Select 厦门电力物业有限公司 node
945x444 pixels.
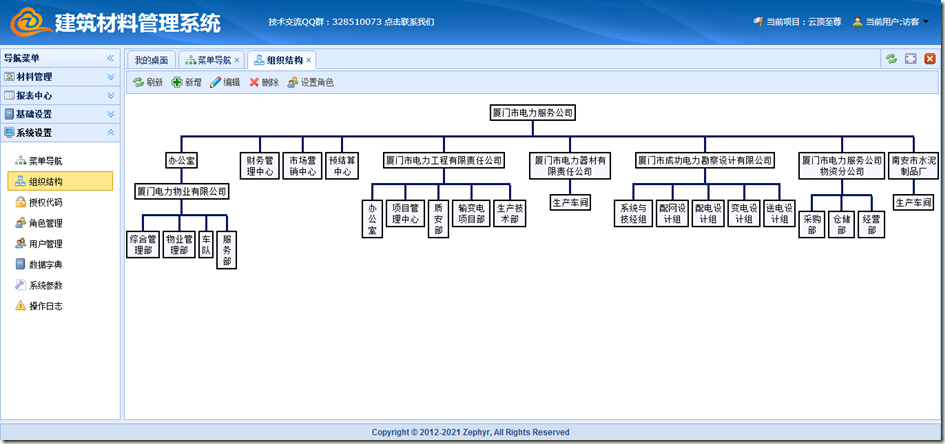(x=181, y=192)
